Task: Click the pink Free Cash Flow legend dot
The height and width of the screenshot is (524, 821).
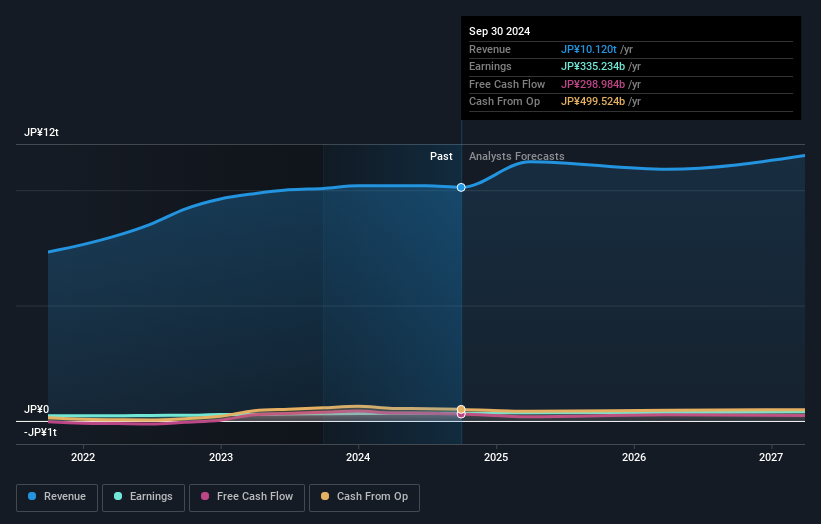Action: [205, 496]
